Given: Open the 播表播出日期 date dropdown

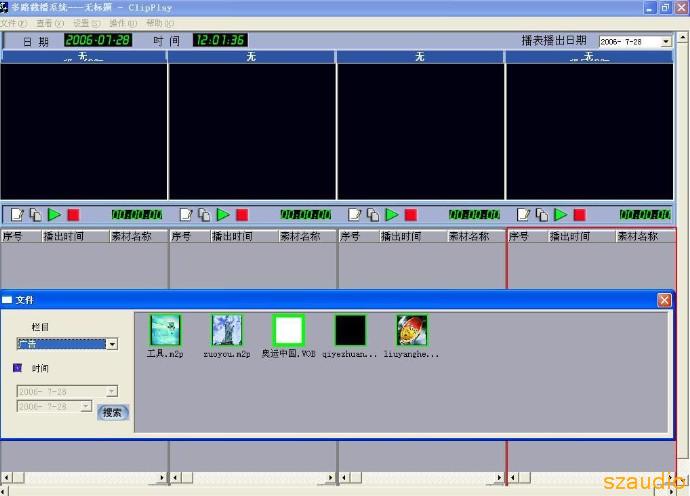Looking at the screenshot, I should pos(666,41).
